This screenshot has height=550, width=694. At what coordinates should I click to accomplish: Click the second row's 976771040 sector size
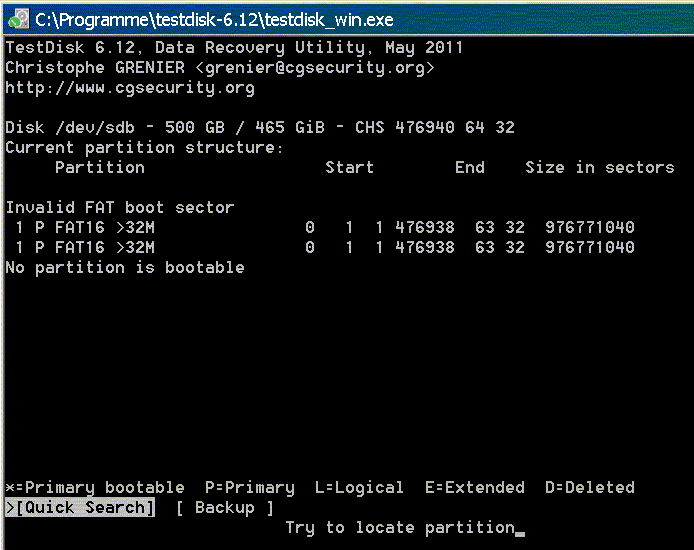pyautogui.click(x=590, y=247)
